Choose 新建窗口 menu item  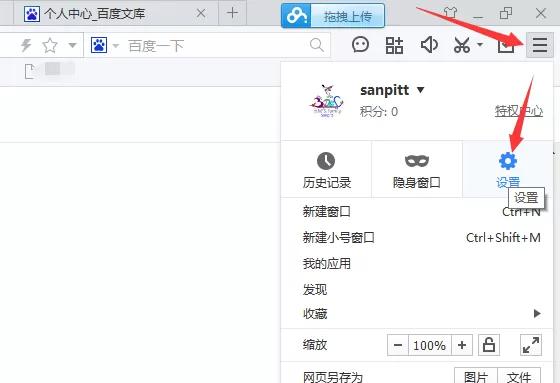click(417, 212)
